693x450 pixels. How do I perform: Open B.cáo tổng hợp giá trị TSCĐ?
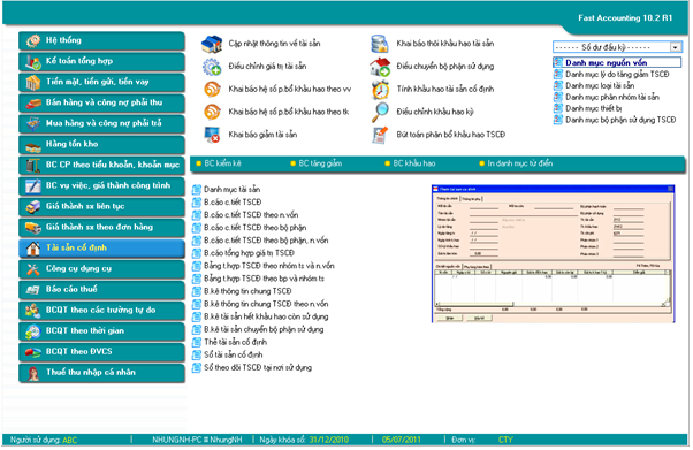point(249,254)
